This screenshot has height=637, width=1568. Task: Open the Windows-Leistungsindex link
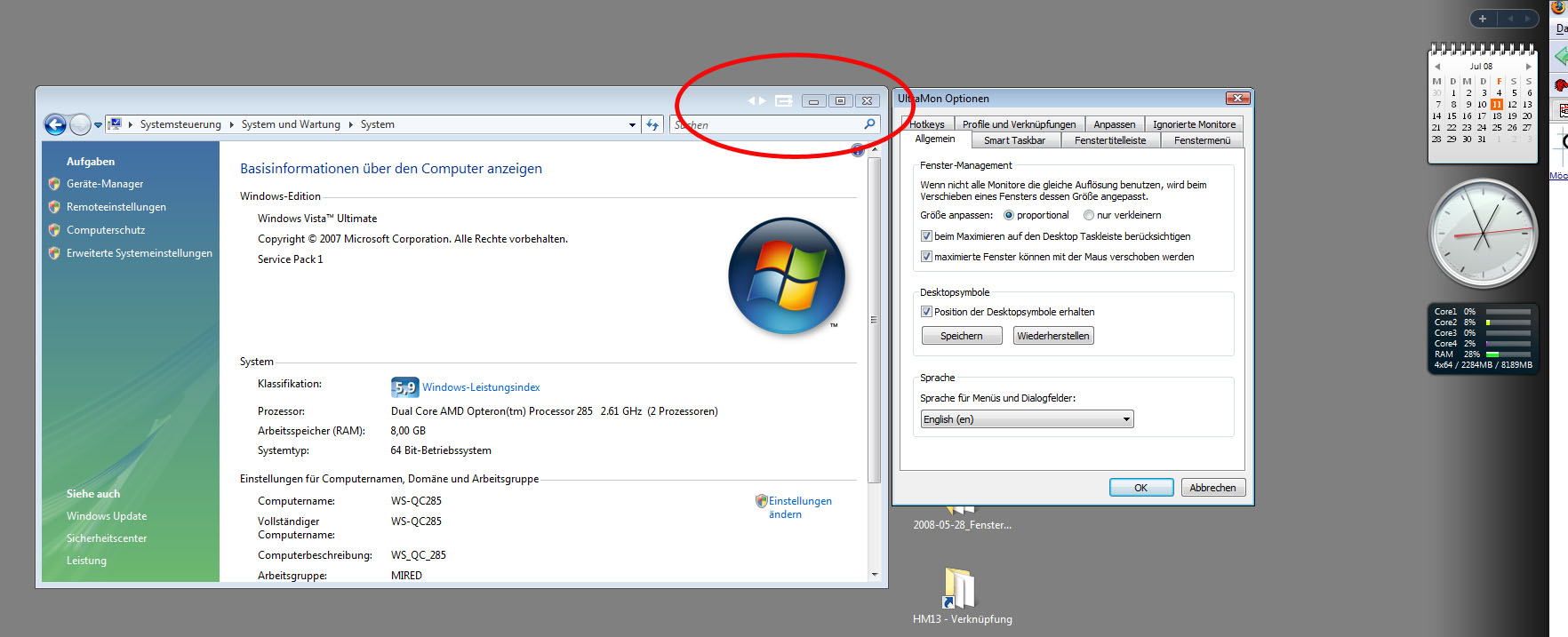[x=481, y=387]
